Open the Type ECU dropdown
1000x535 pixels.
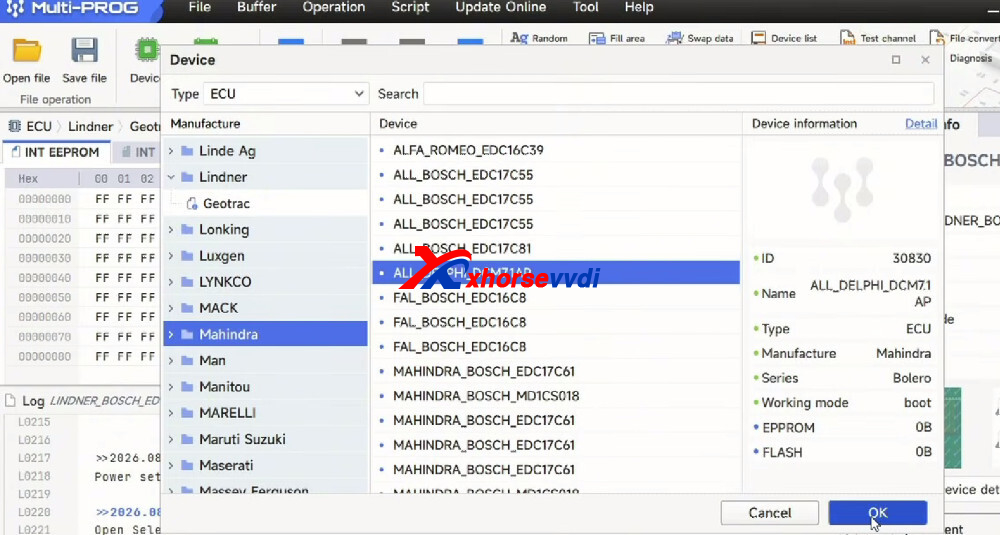(286, 94)
